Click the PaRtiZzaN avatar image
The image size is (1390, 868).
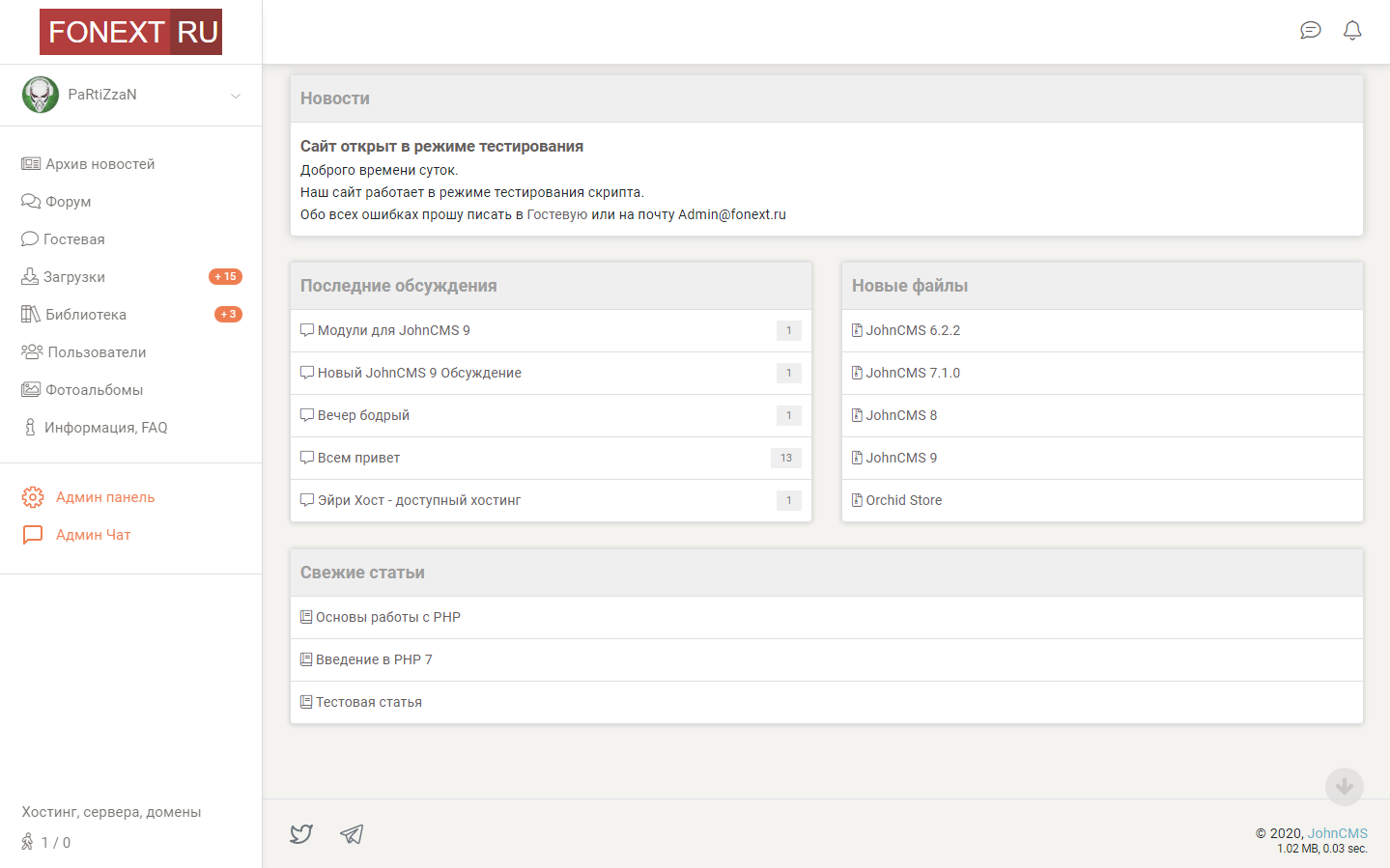pyautogui.click(x=41, y=95)
